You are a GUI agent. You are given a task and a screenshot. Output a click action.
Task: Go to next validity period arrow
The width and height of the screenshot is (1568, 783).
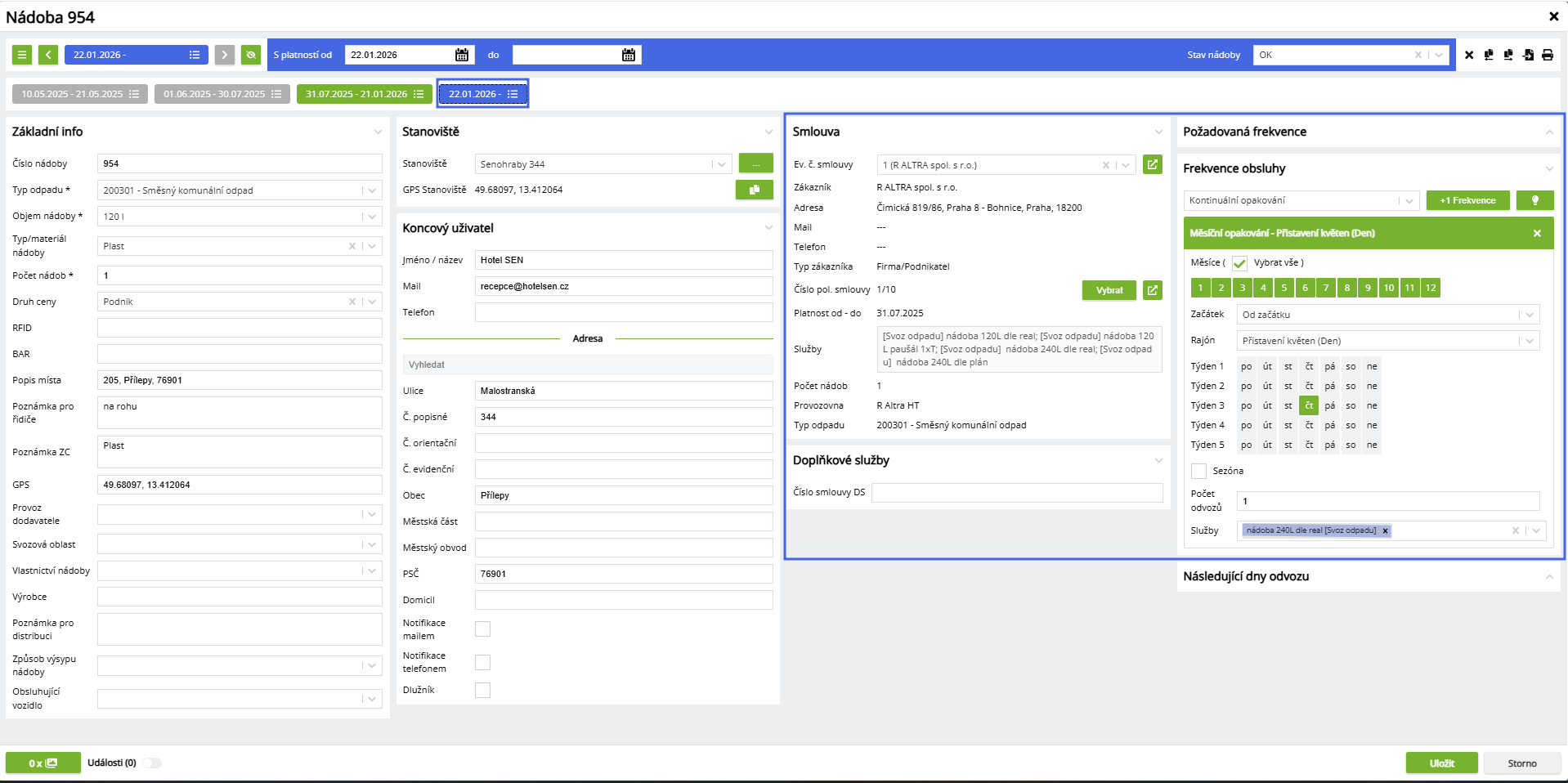(x=224, y=55)
